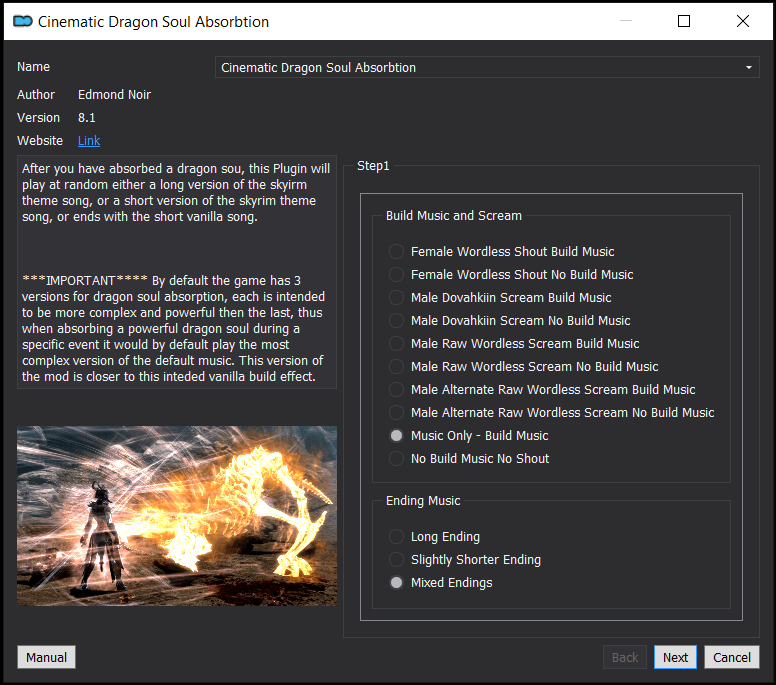The width and height of the screenshot is (776, 685).
Task: Open the mod website Link
Action: tap(89, 141)
